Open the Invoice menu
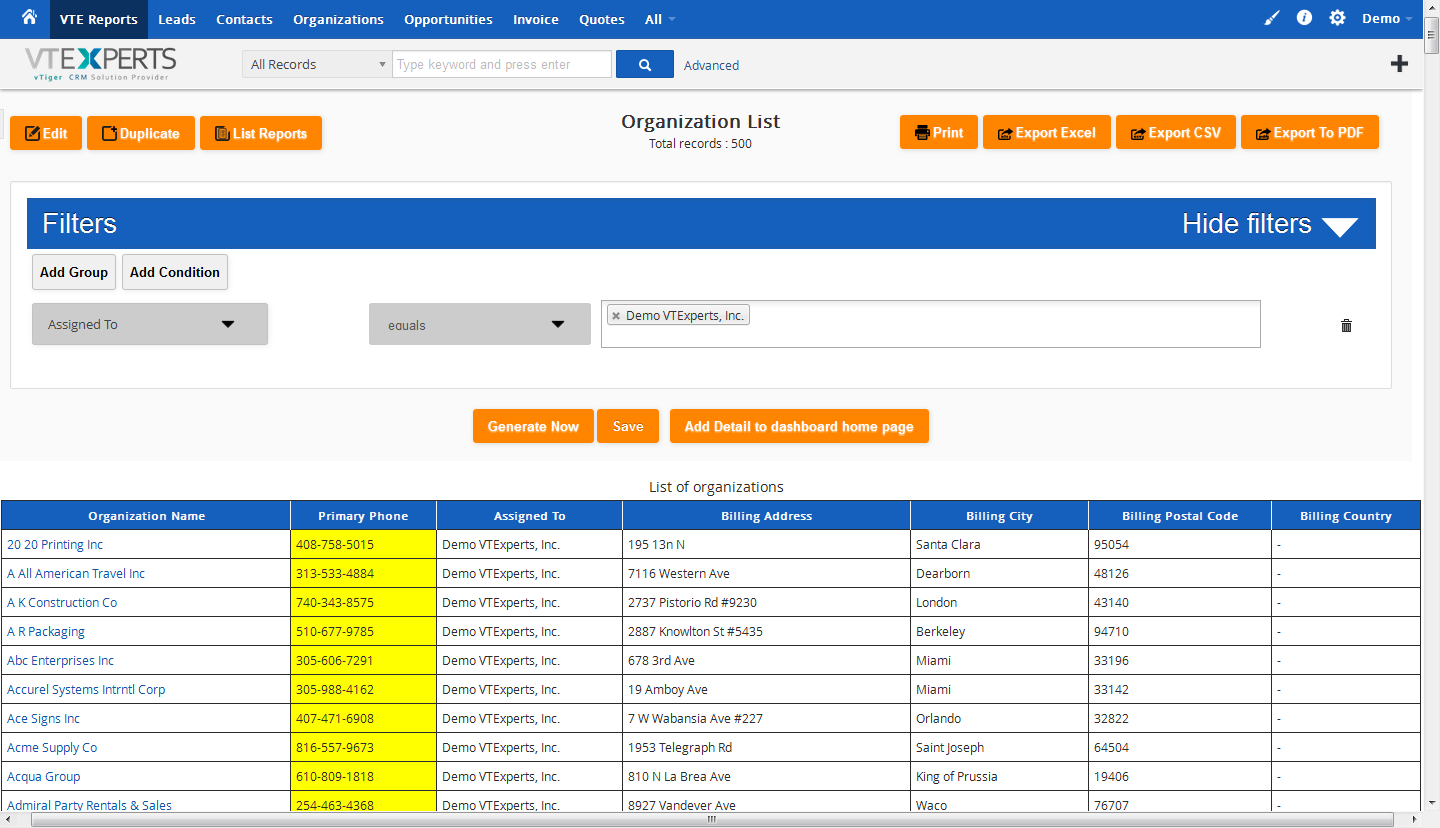The image size is (1440, 828). click(x=536, y=19)
